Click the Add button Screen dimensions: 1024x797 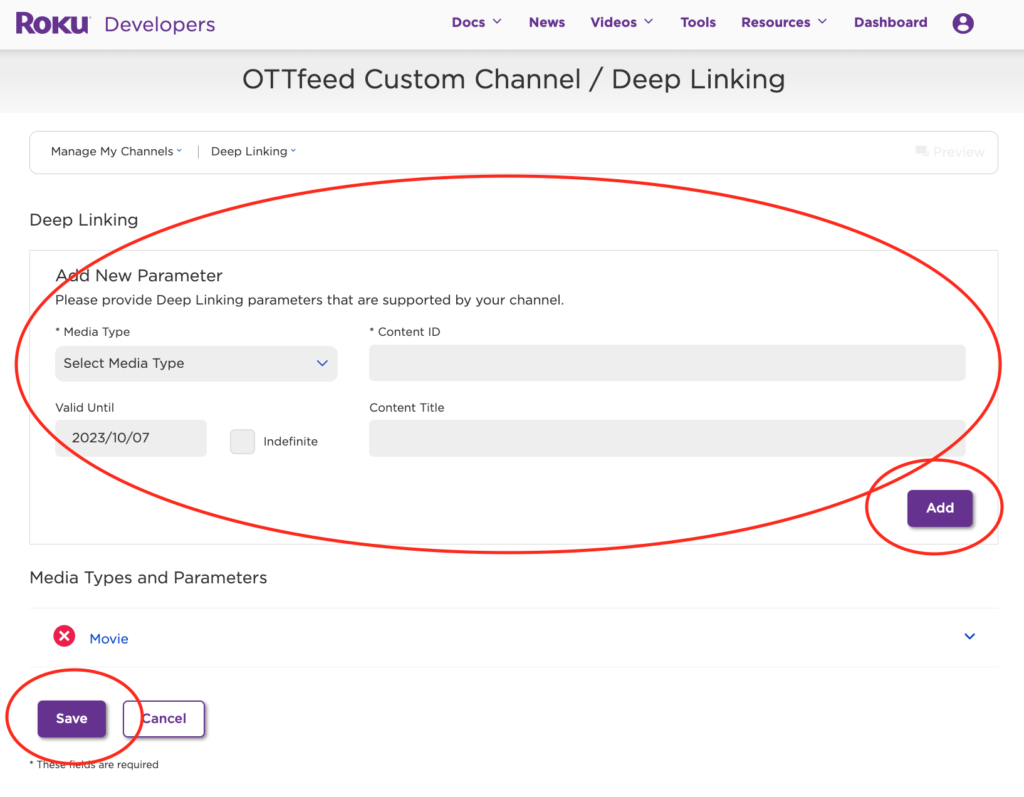point(940,508)
